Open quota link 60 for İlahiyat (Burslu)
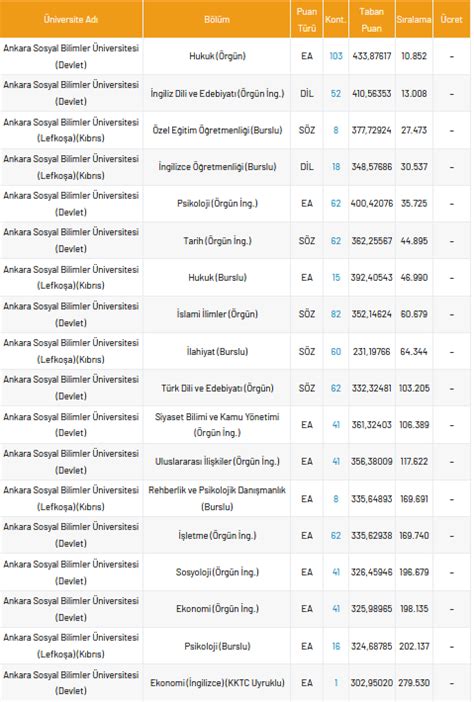This screenshot has width=474, height=702. pos(336,351)
